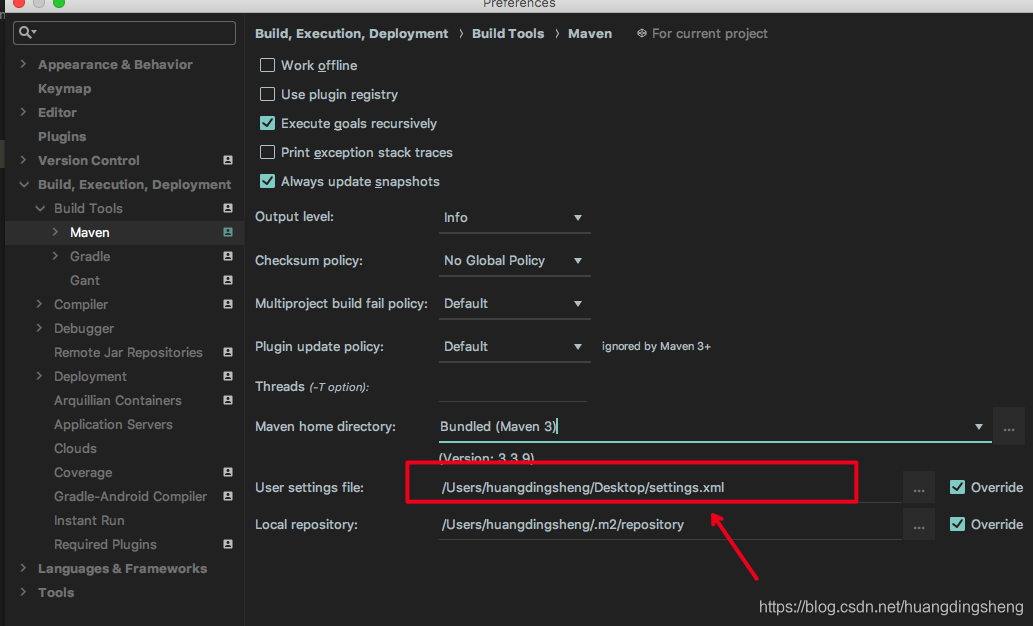
Task: Click project-level icon next to Version Control
Action: [228, 160]
